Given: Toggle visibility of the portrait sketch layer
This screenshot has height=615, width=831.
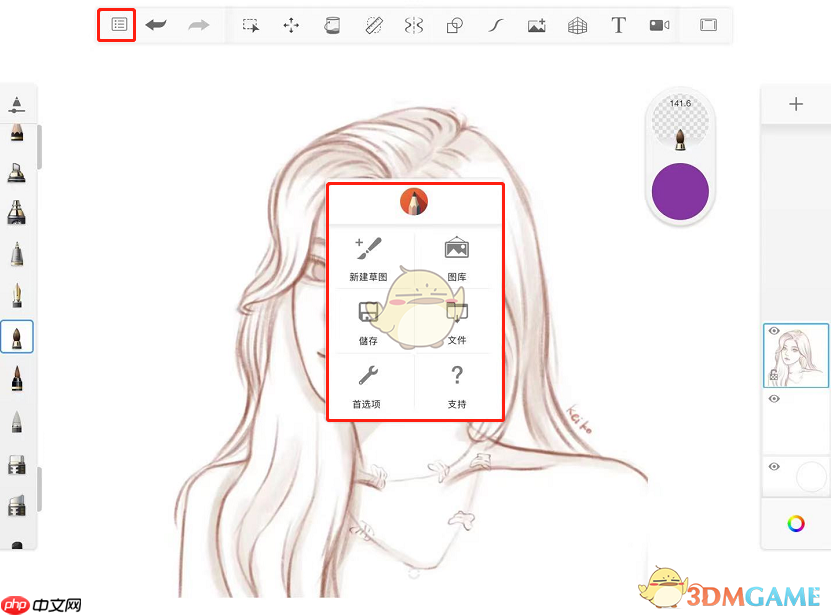Looking at the screenshot, I should click(774, 331).
